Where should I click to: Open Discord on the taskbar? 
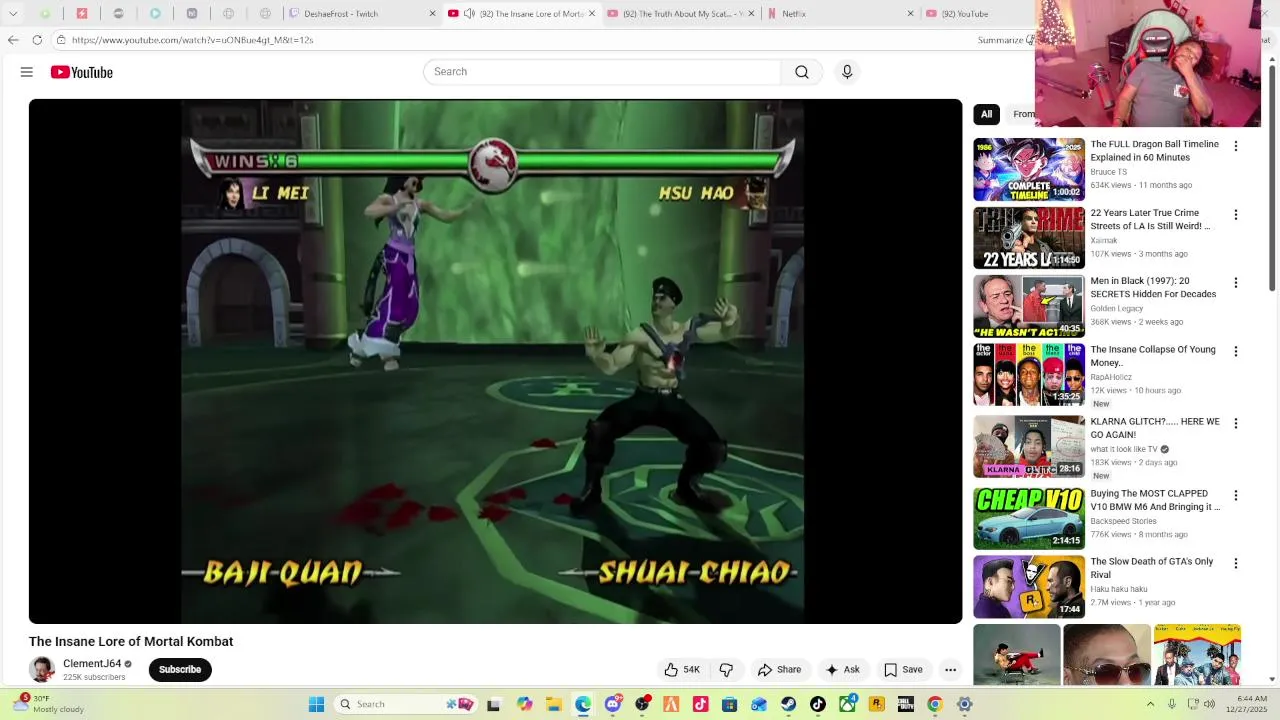point(612,704)
